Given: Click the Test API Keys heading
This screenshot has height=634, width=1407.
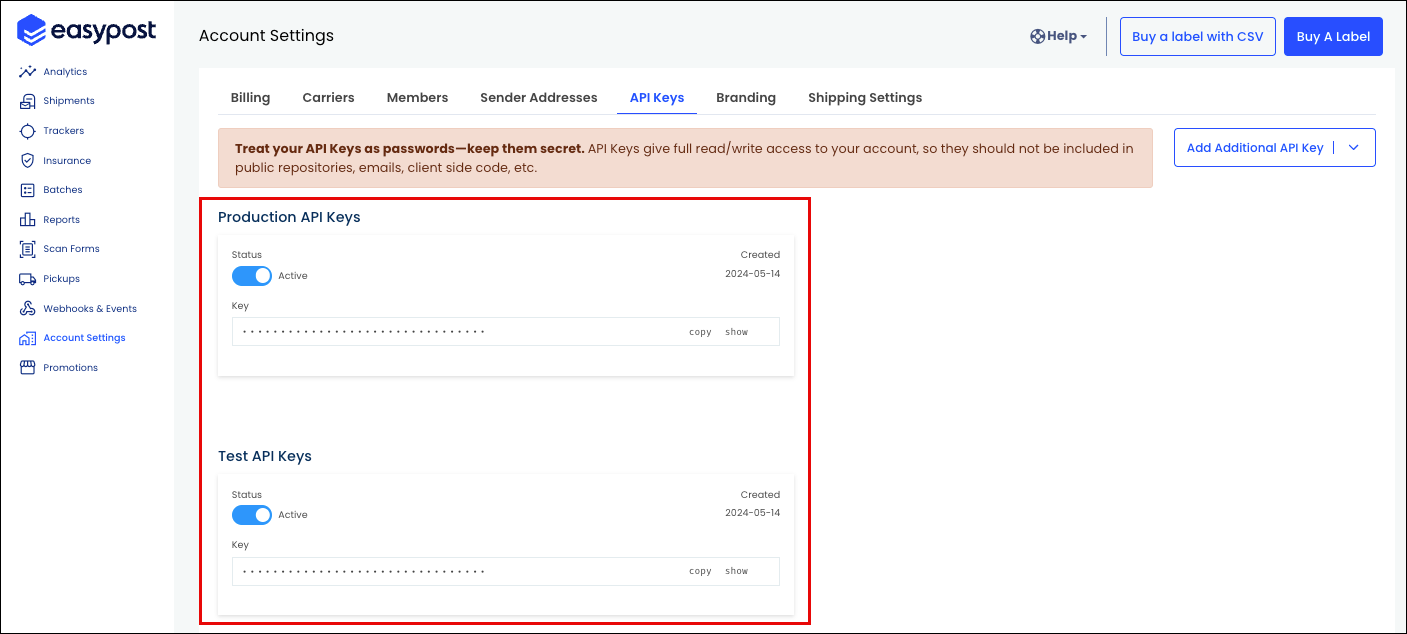Looking at the screenshot, I should pos(265,456).
